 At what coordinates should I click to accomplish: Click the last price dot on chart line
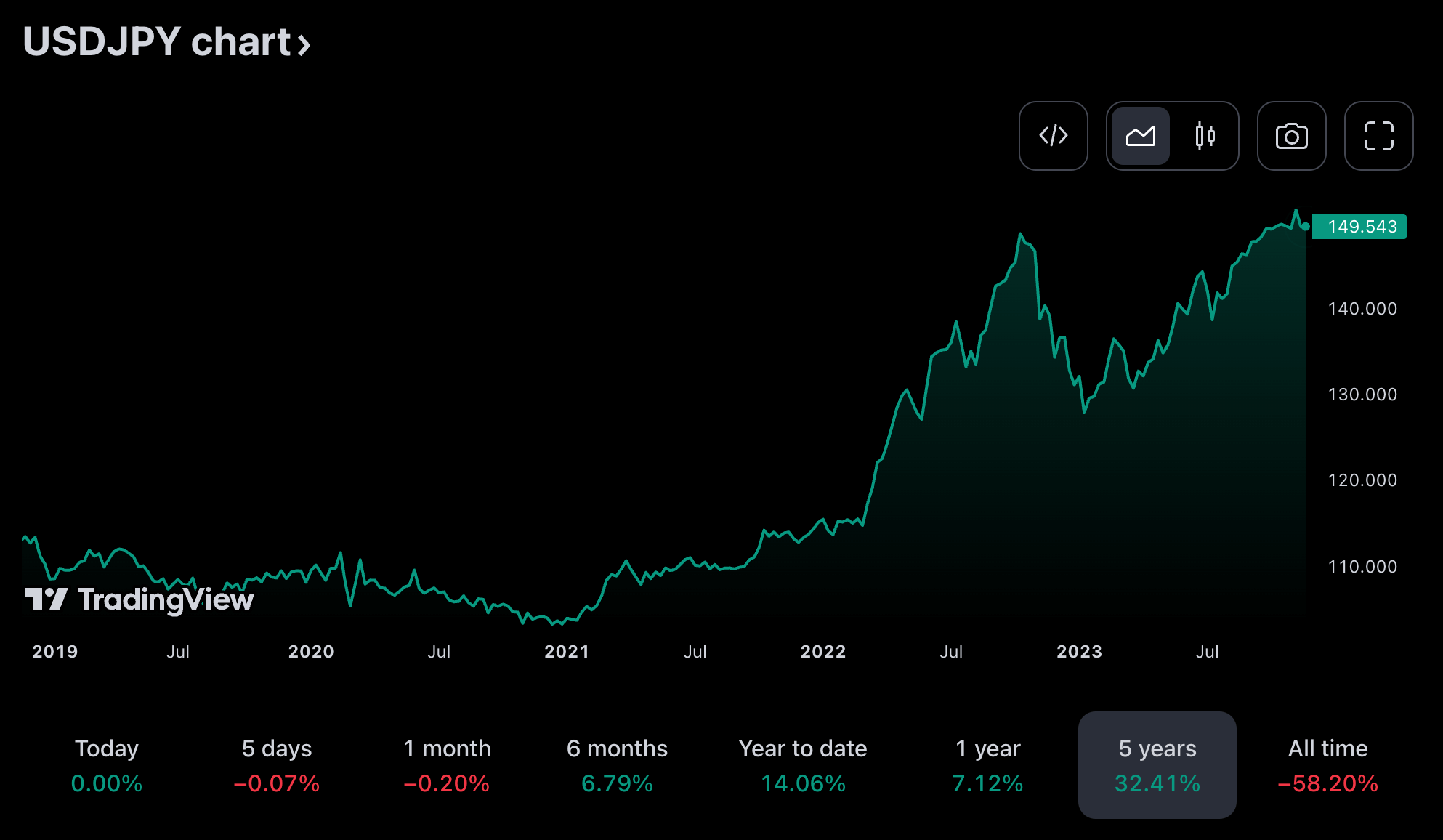[1306, 227]
